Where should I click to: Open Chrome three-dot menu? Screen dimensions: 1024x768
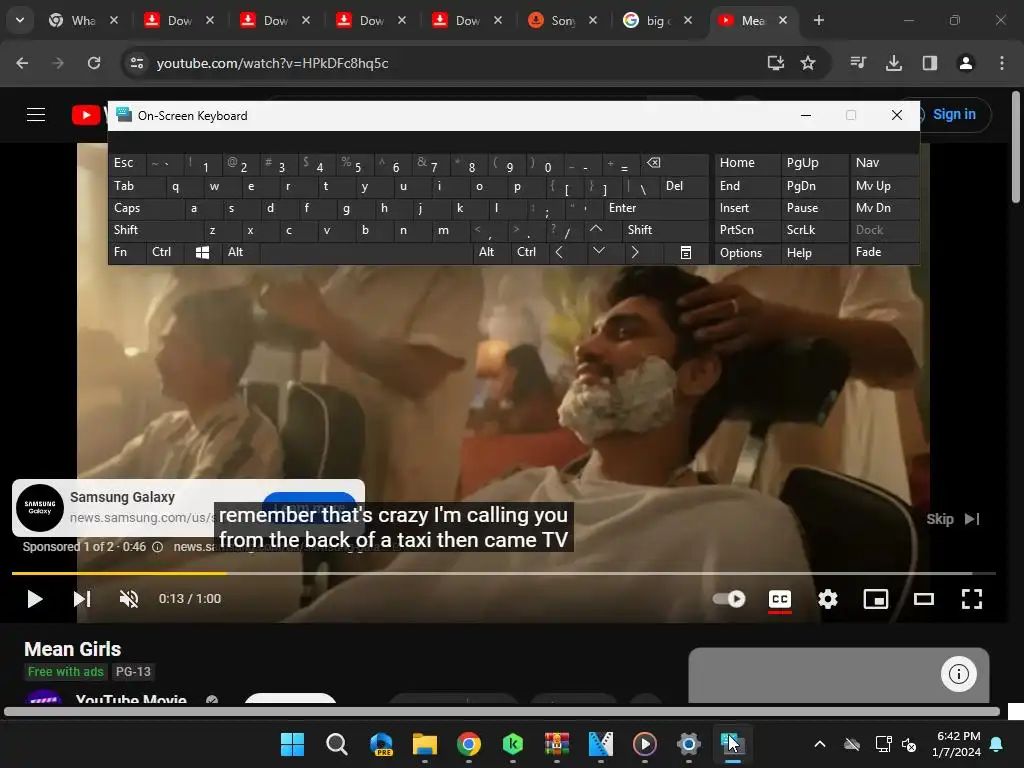tap(1002, 63)
